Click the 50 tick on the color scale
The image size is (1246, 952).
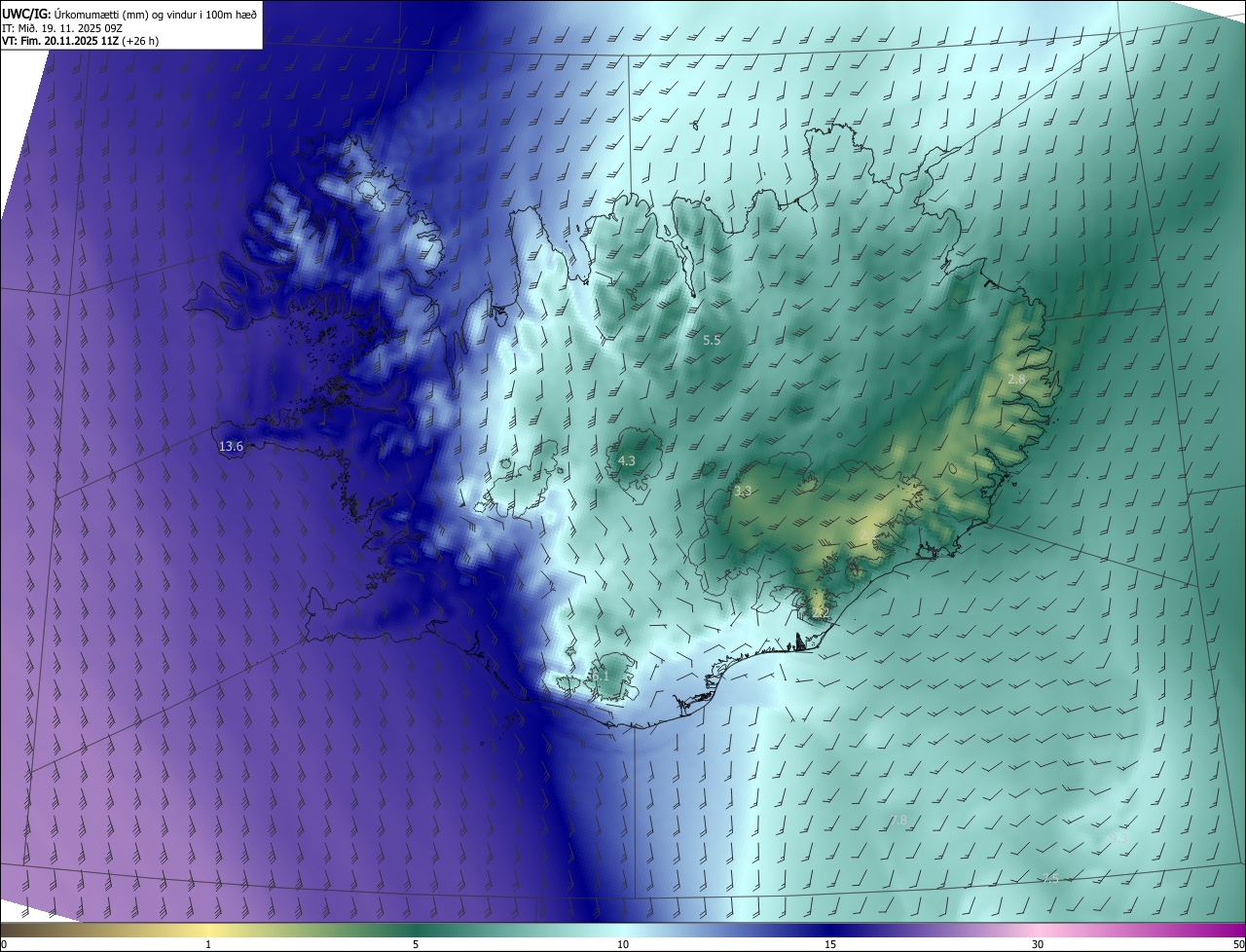(1238, 944)
